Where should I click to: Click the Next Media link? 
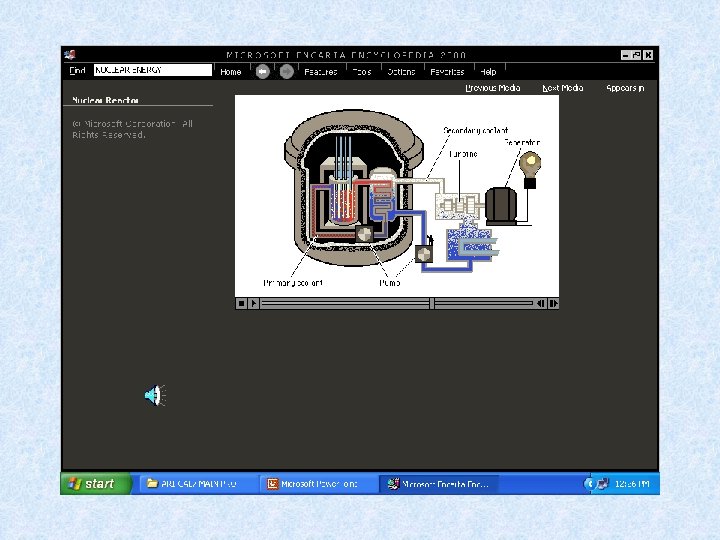coord(562,88)
